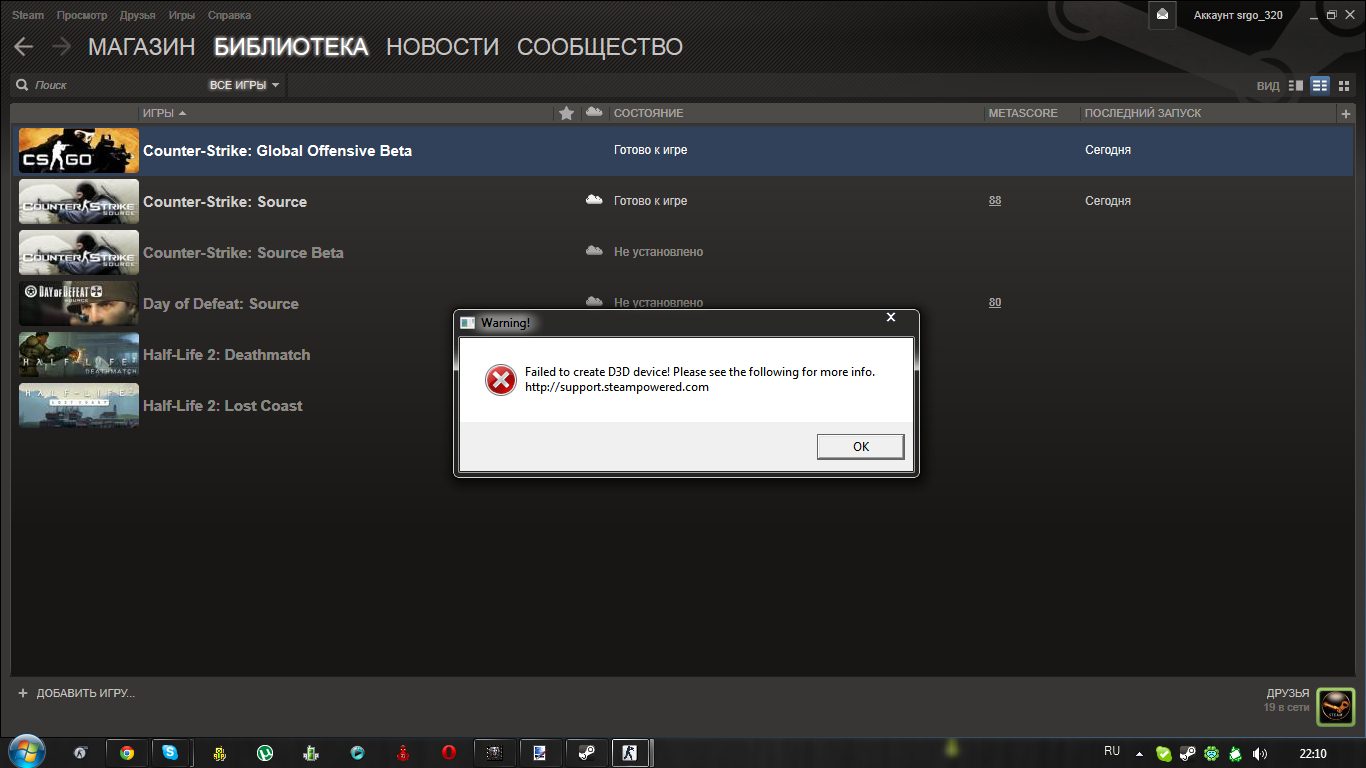Open the system tray volume icon
Screen dimensions: 1366x768
(1259, 753)
